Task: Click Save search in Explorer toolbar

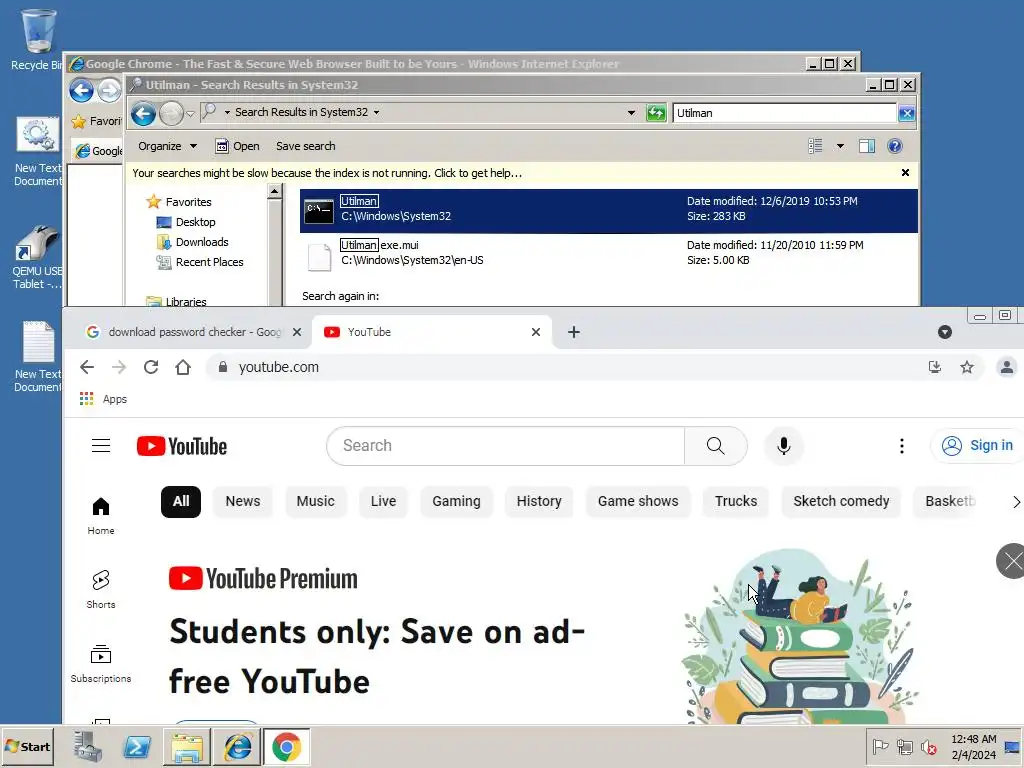Action: [x=306, y=146]
